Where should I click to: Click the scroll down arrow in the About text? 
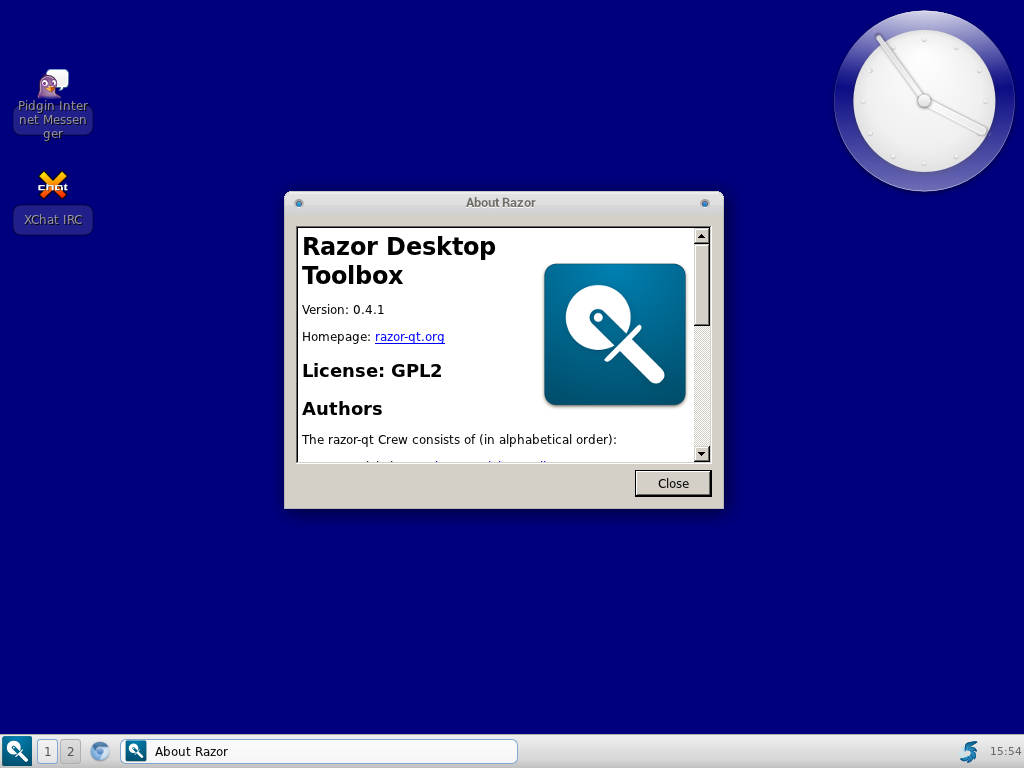pyautogui.click(x=702, y=453)
